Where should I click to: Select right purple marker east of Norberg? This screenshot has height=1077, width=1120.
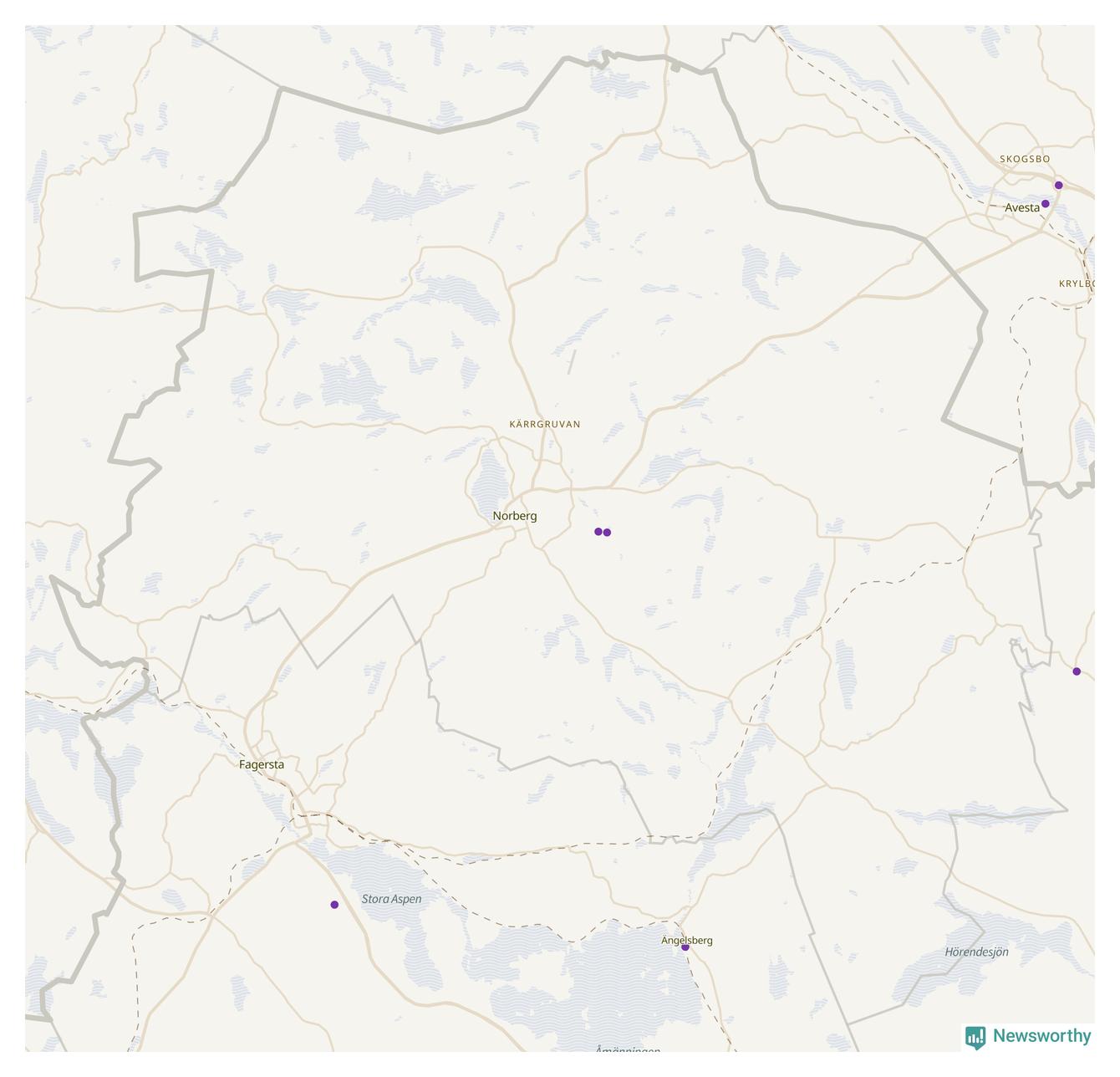coord(607,533)
